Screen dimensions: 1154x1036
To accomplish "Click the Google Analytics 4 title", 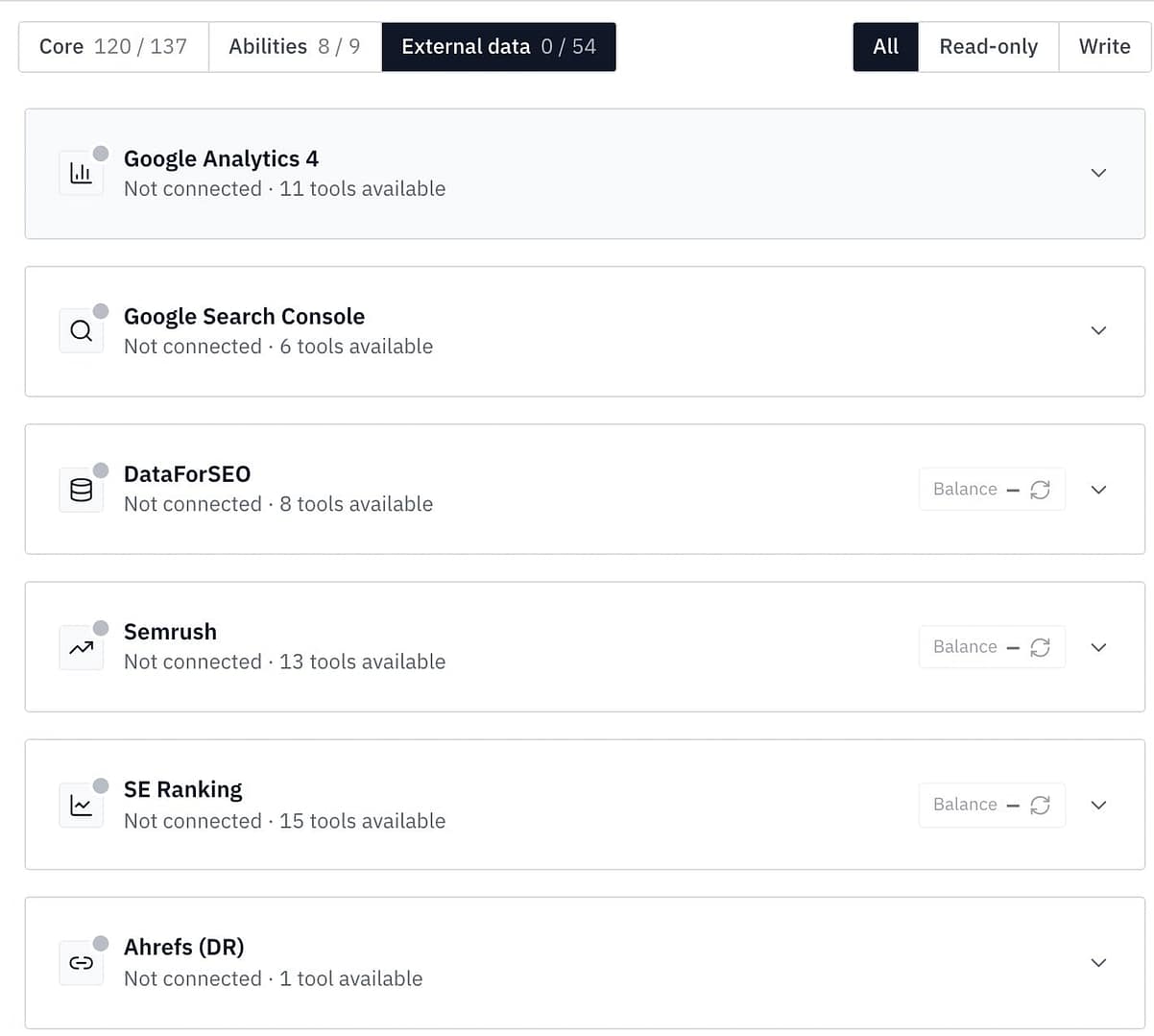I will click(221, 159).
